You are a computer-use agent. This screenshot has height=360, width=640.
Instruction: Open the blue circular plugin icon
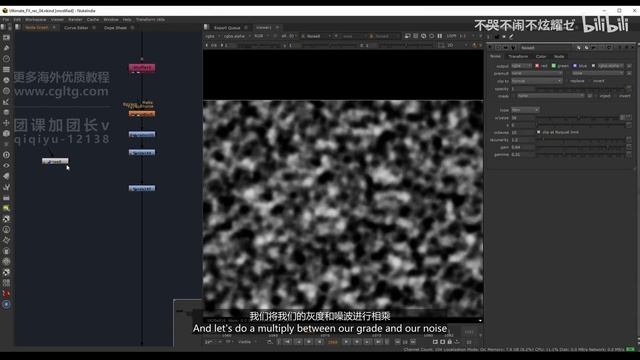tap(6, 304)
